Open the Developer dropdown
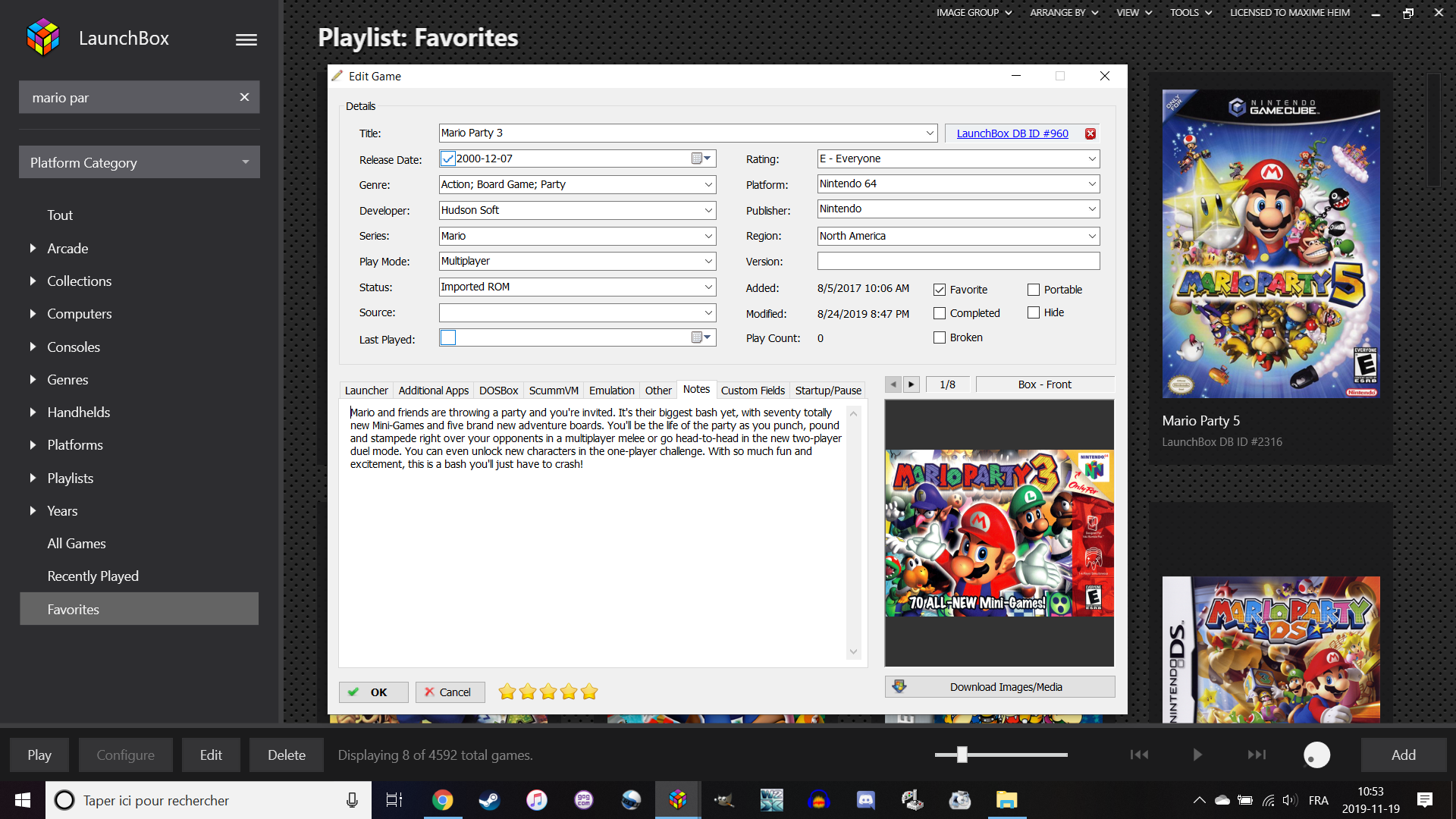The height and width of the screenshot is (819, 1456). [x=708, y=210]
